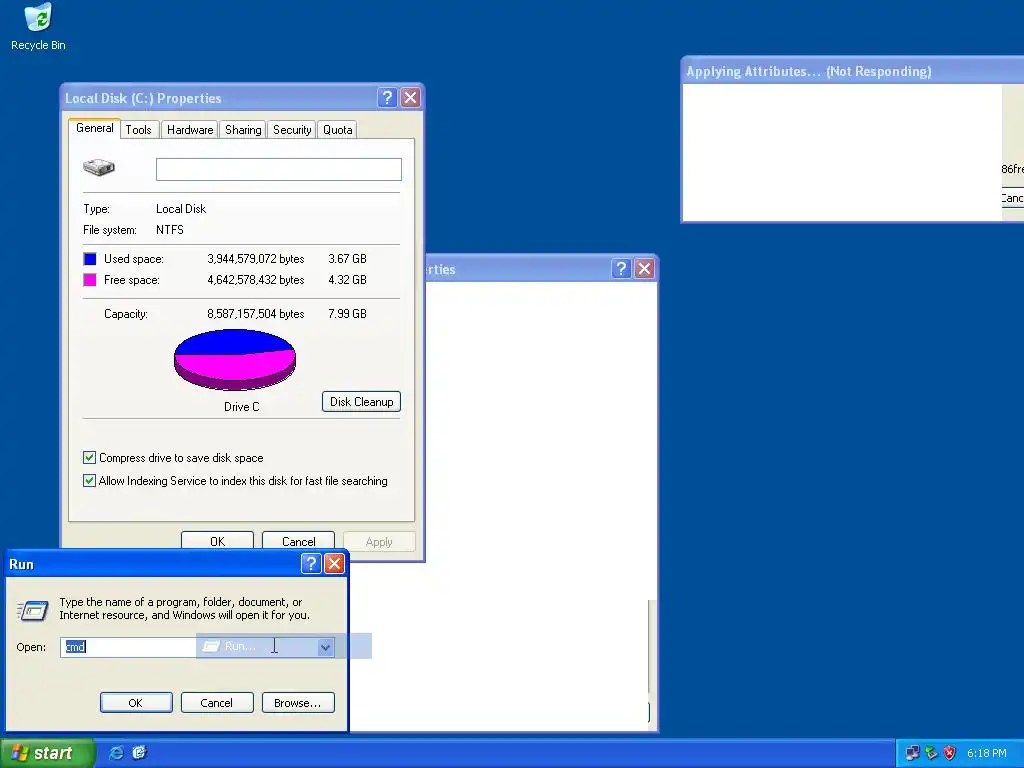Click the network connection tray icon
The image size is (1024, 768).
[912, 754]
